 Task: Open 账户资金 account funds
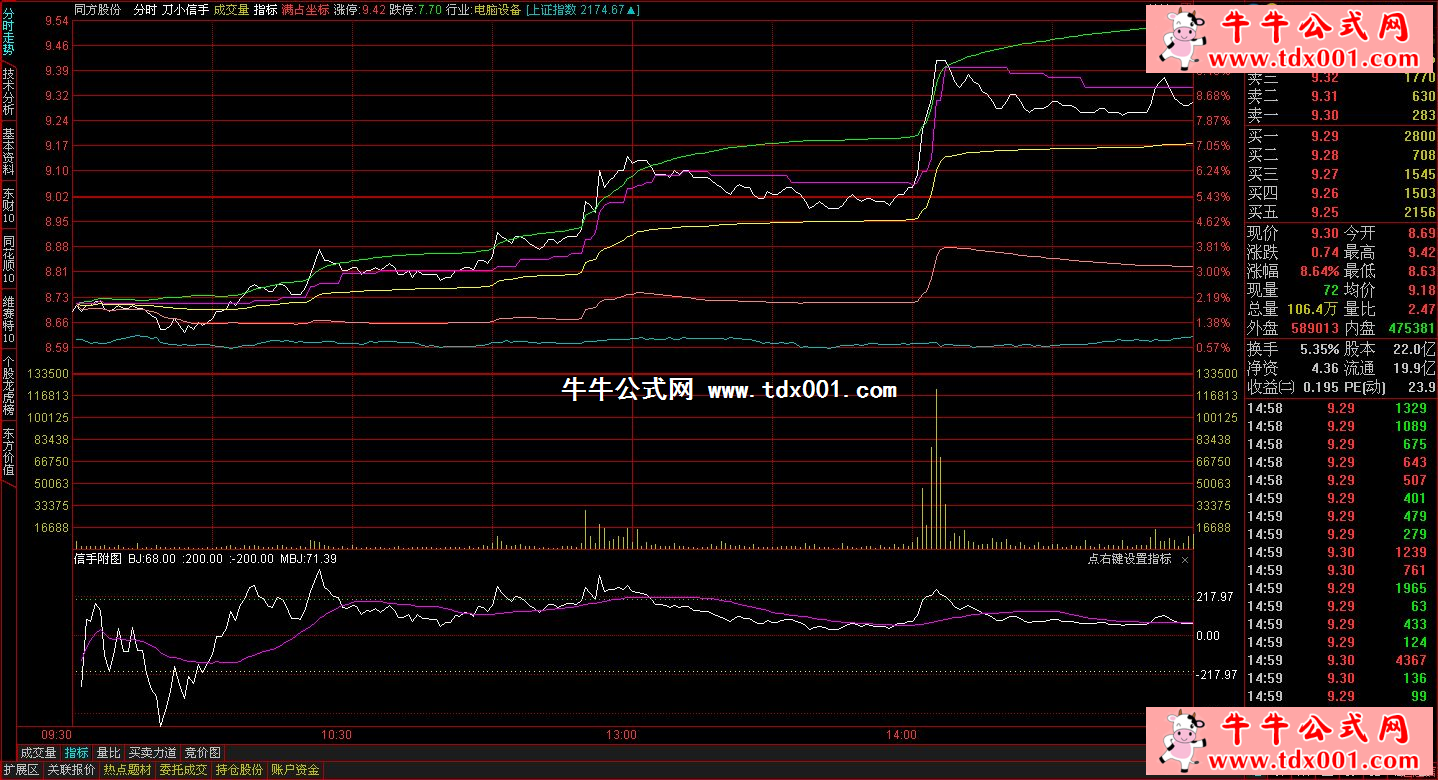[295, 770]
